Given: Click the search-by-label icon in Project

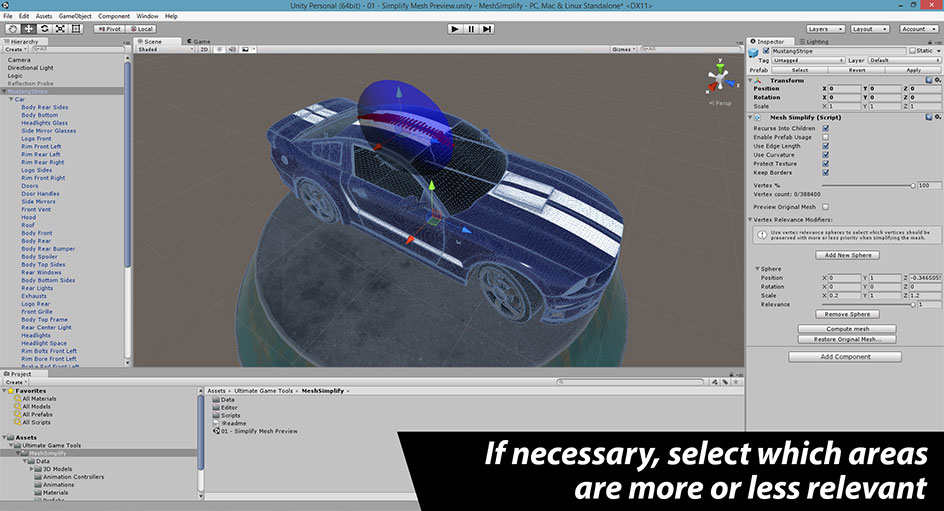Looking at the screenshot, I should (x=725, y=382).
